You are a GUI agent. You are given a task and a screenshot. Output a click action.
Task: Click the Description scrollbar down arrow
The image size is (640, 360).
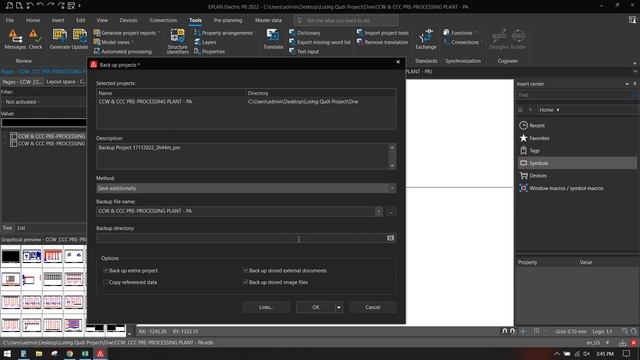pos(392,165)
